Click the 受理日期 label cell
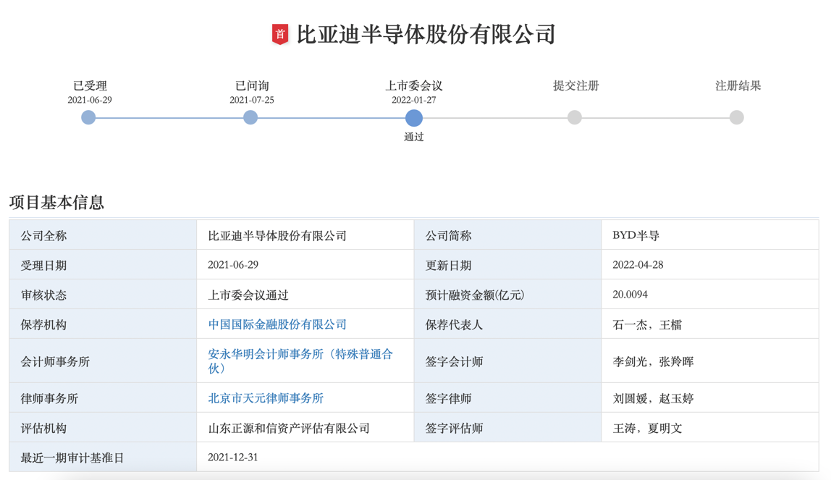Viewport: 832px width, 480px height. click(x=103, y=265)
